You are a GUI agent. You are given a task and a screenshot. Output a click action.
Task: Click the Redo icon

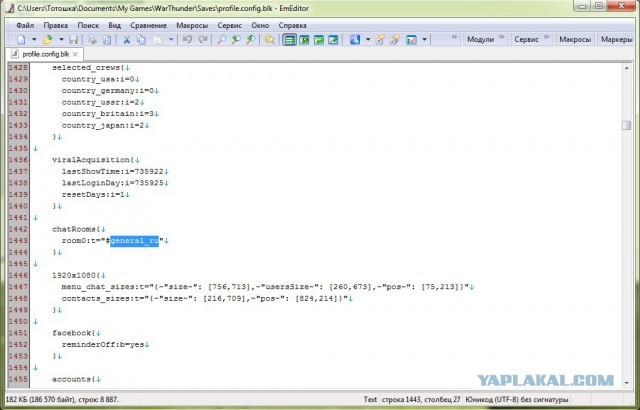coord(202,40)
